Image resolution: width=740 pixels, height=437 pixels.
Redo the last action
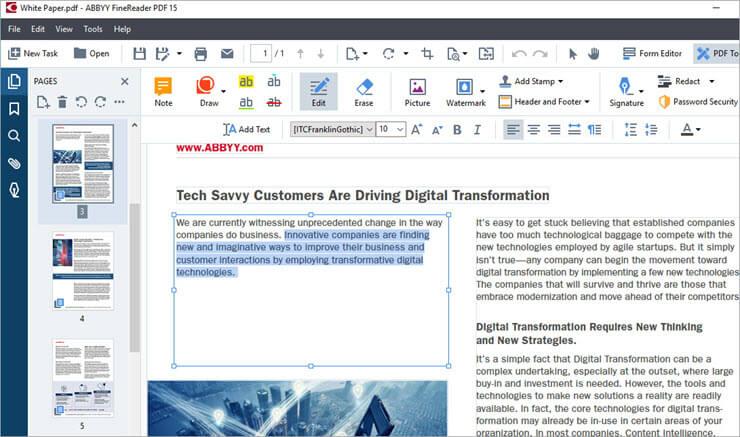point(540,54)
